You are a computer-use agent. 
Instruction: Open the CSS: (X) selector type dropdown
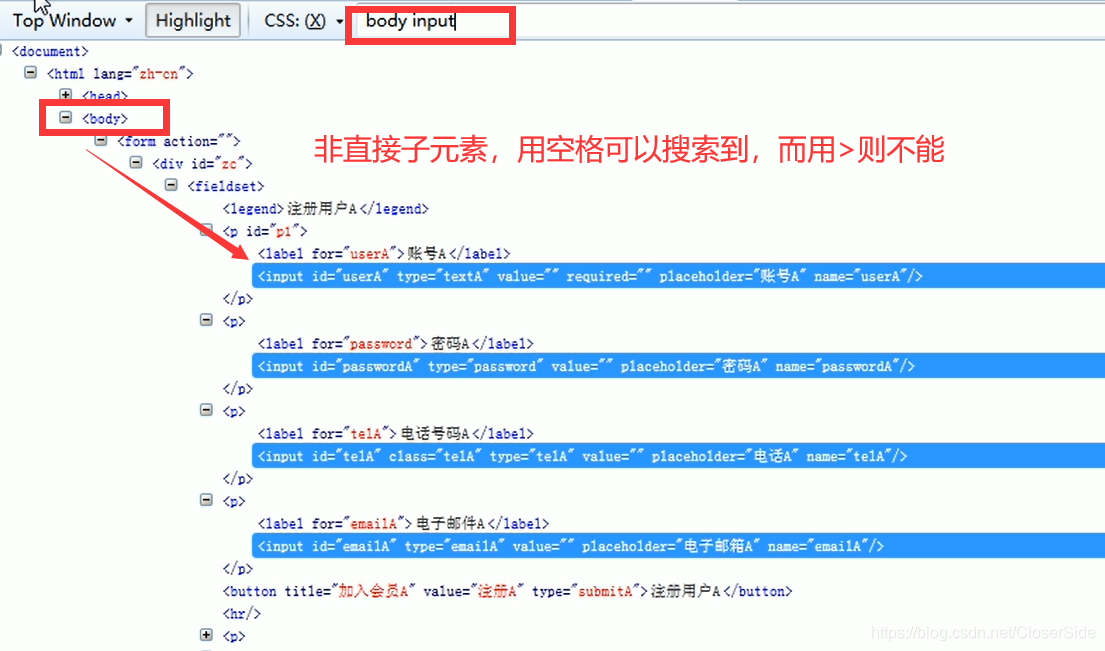(x=303, y=20)
